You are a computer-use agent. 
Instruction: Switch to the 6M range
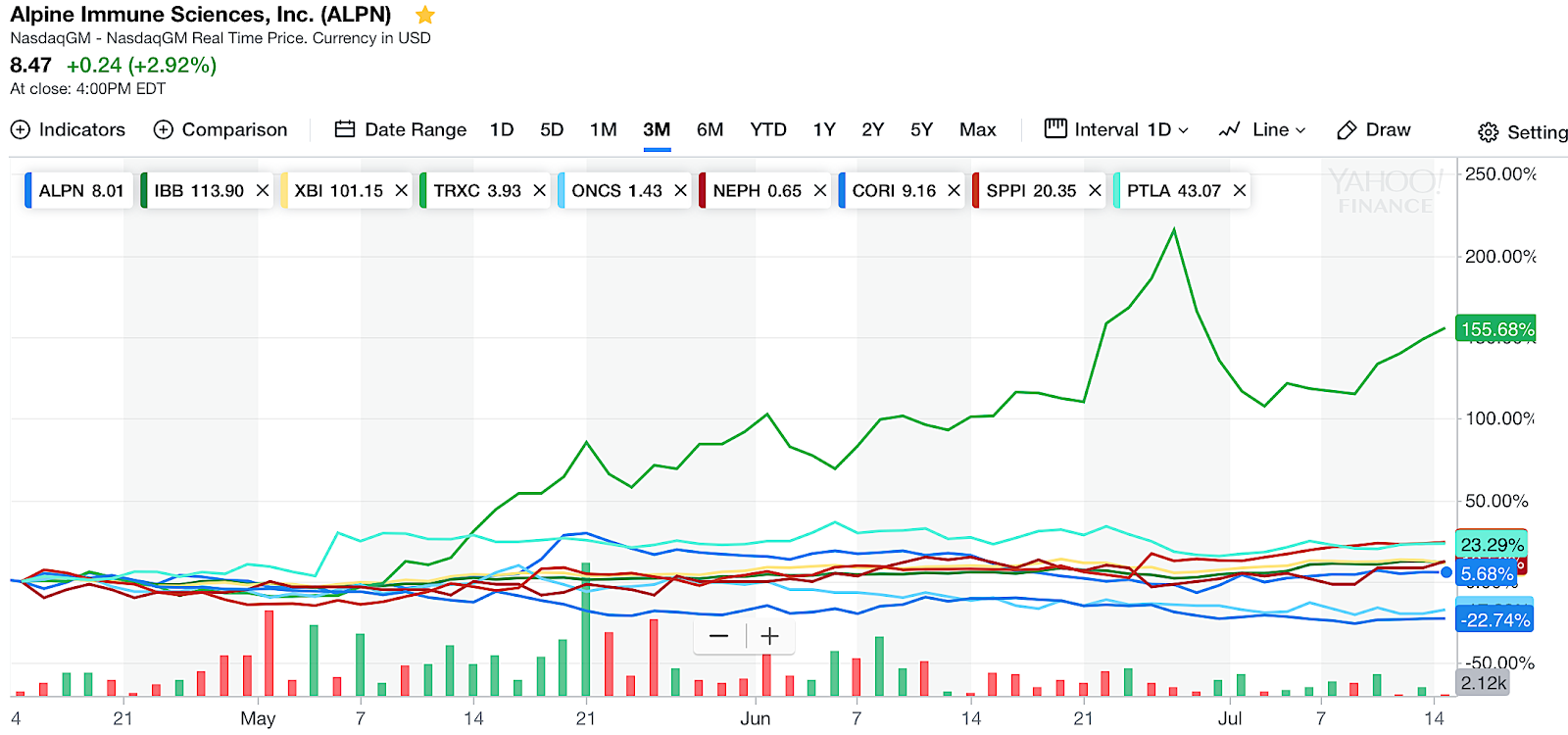tap(710, 129)
